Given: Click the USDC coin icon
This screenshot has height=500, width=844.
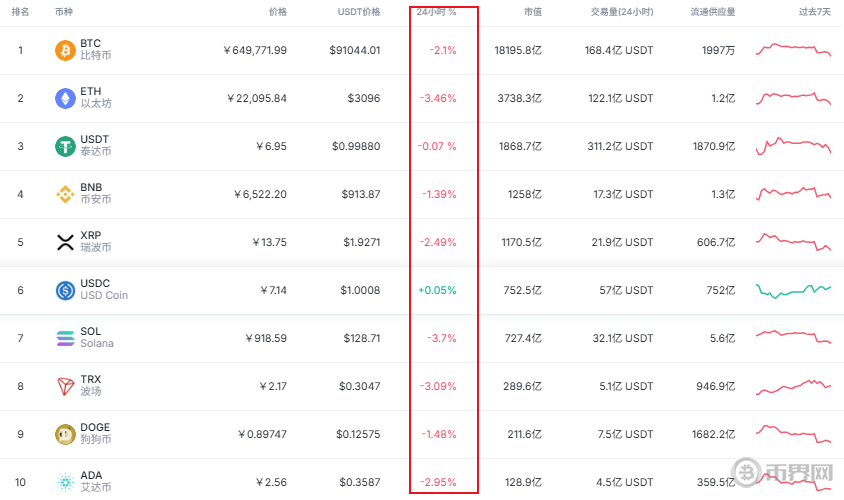Looking at the screenshot, I should click(x=65, y=290).
